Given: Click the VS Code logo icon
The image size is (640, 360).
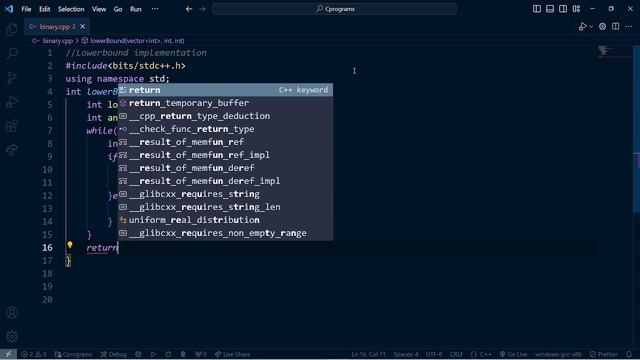Looking at the screenshot, I should pos(9,9).
